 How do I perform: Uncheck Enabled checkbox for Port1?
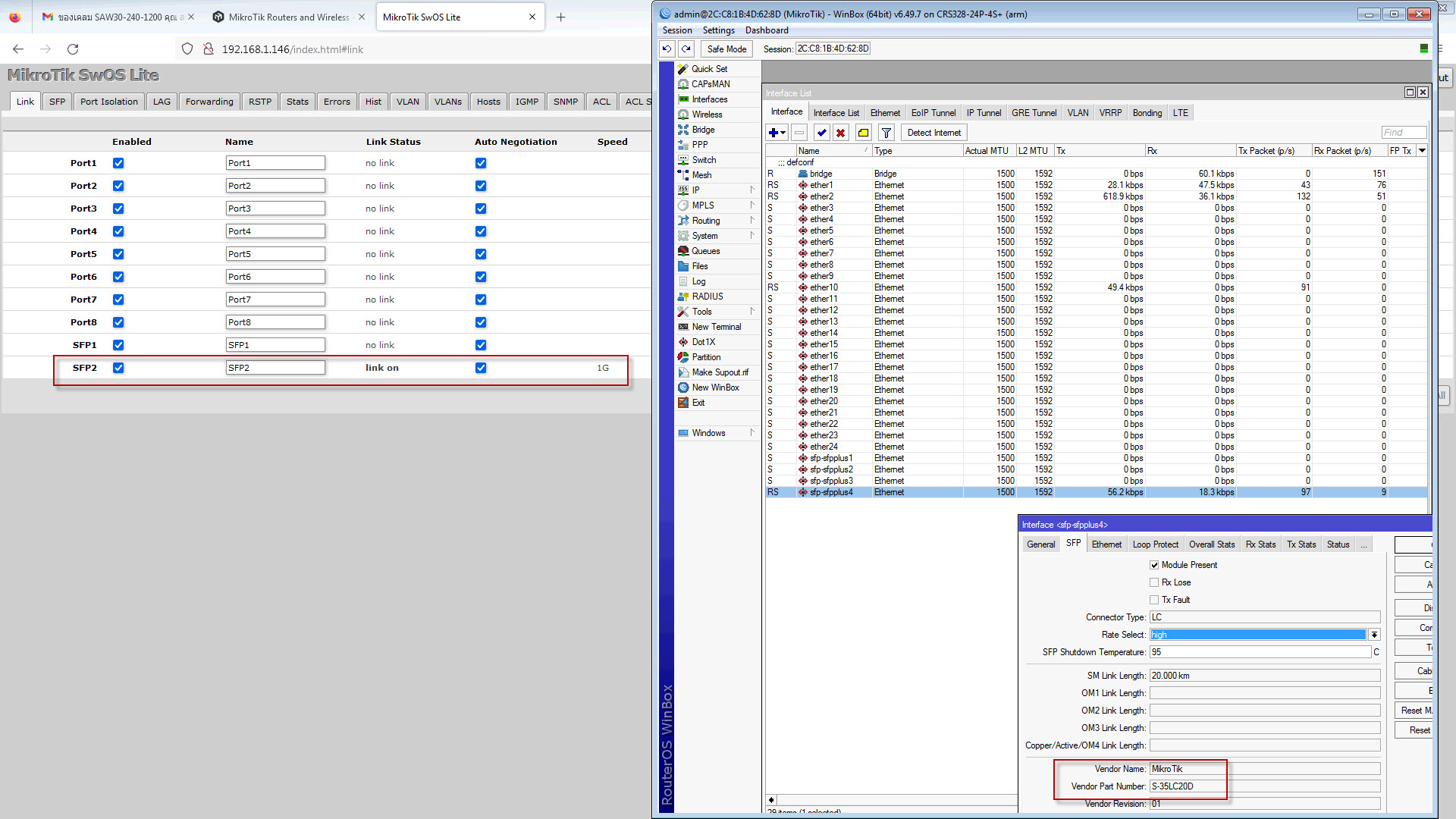click(118, 163)
